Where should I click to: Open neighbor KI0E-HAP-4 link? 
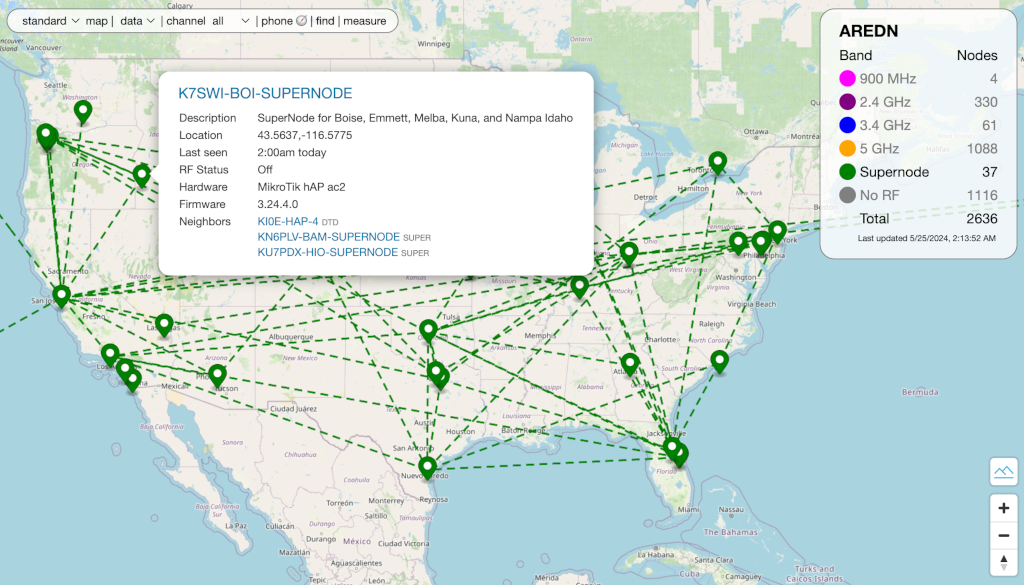click(x=288, y=221)
